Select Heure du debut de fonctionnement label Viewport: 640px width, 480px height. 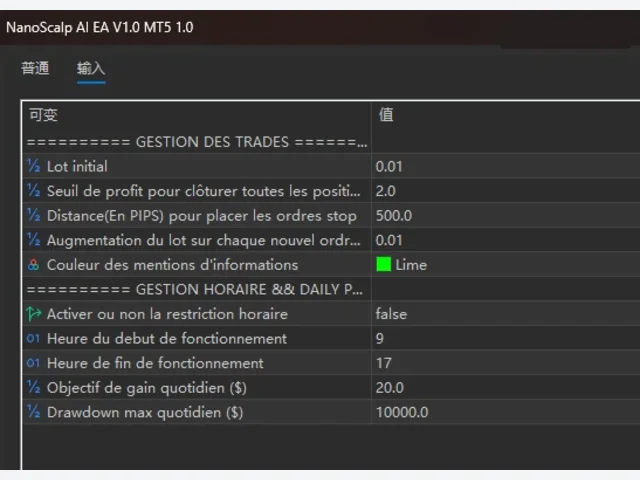click(167, 338)
